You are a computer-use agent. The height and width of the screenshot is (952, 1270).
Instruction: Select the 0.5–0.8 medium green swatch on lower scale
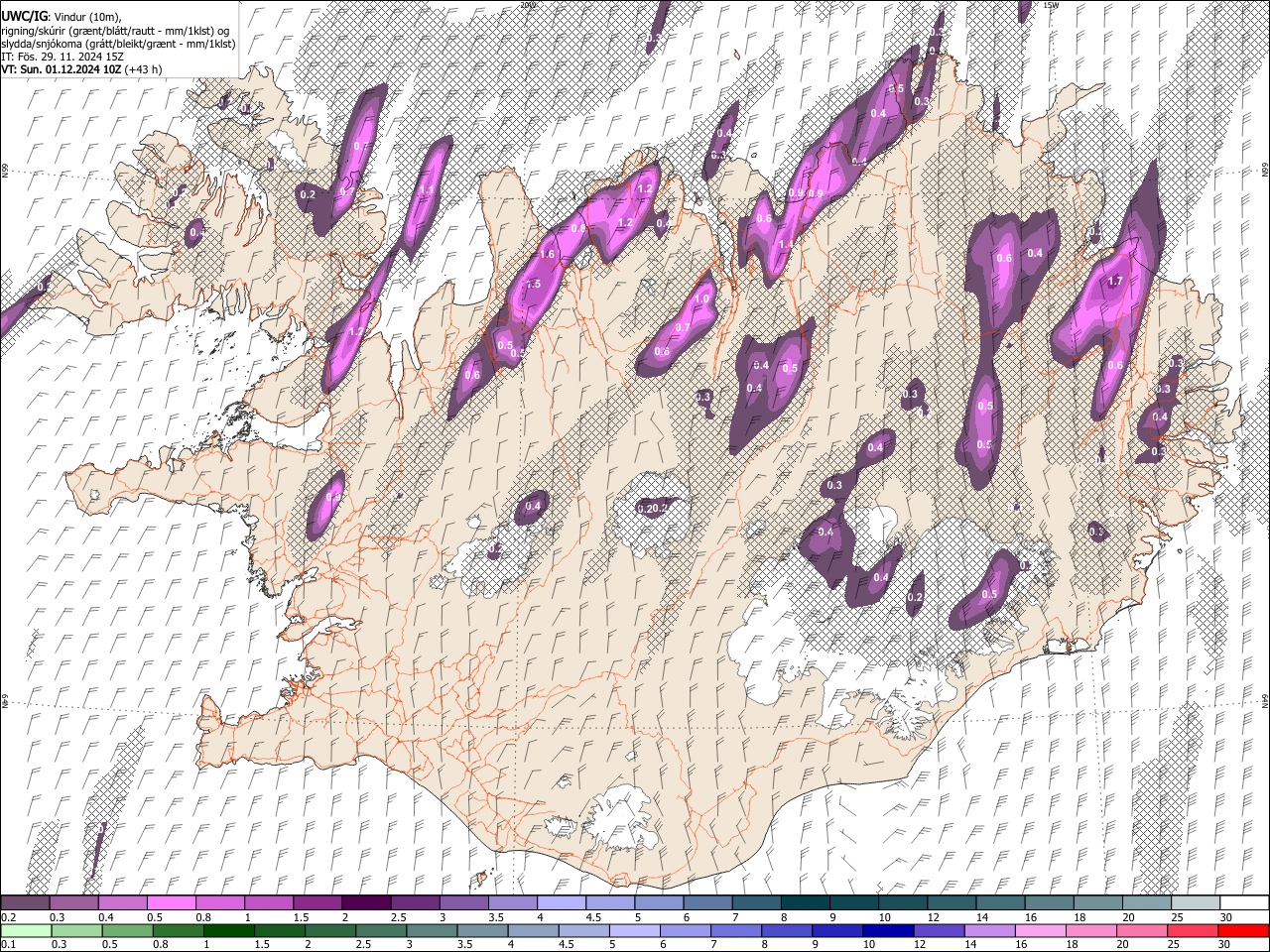click(x=127, y=930)
